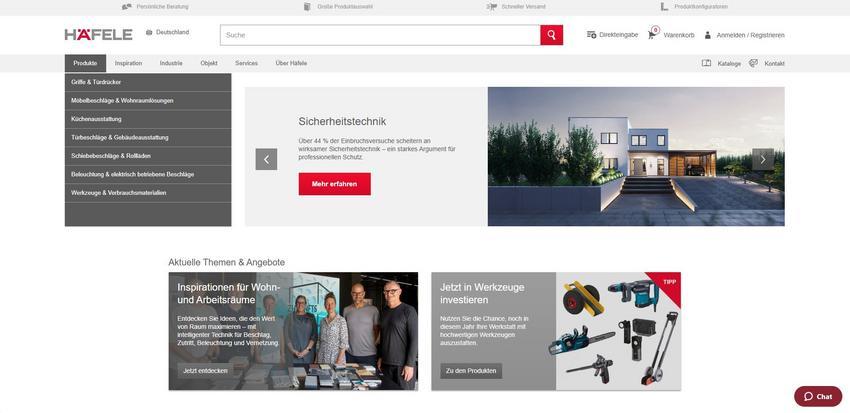Open the shopping cart icon
Viewport: 850px width, 413px height.
tap(652, 34)
